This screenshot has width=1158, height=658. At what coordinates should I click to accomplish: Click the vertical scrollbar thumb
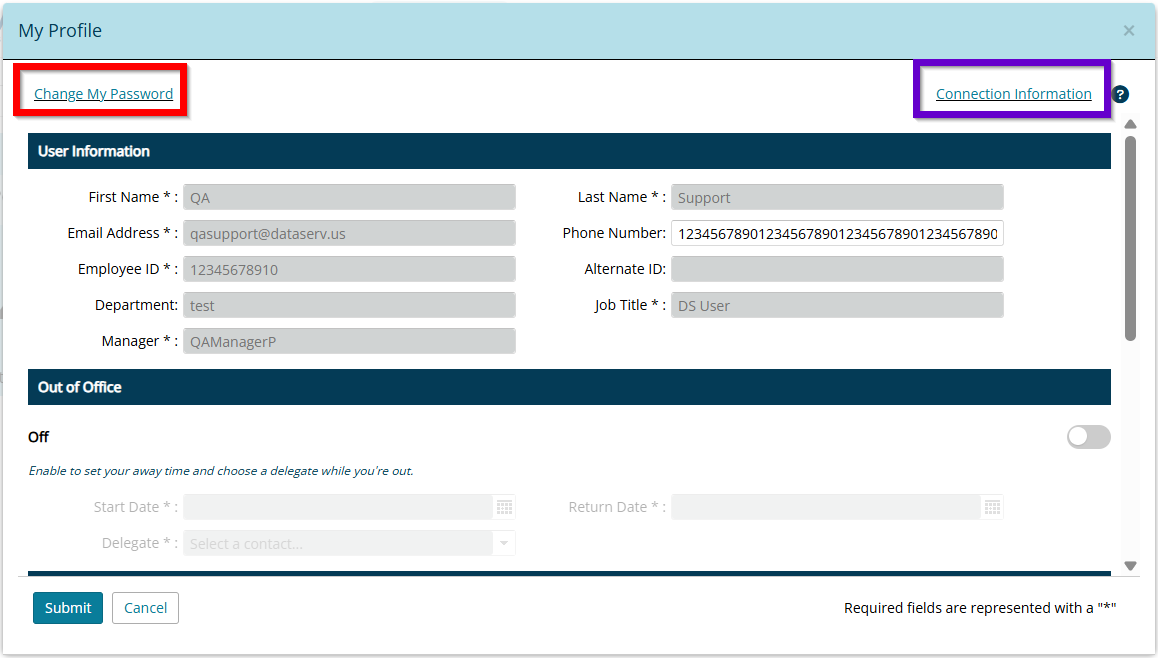1130,238
